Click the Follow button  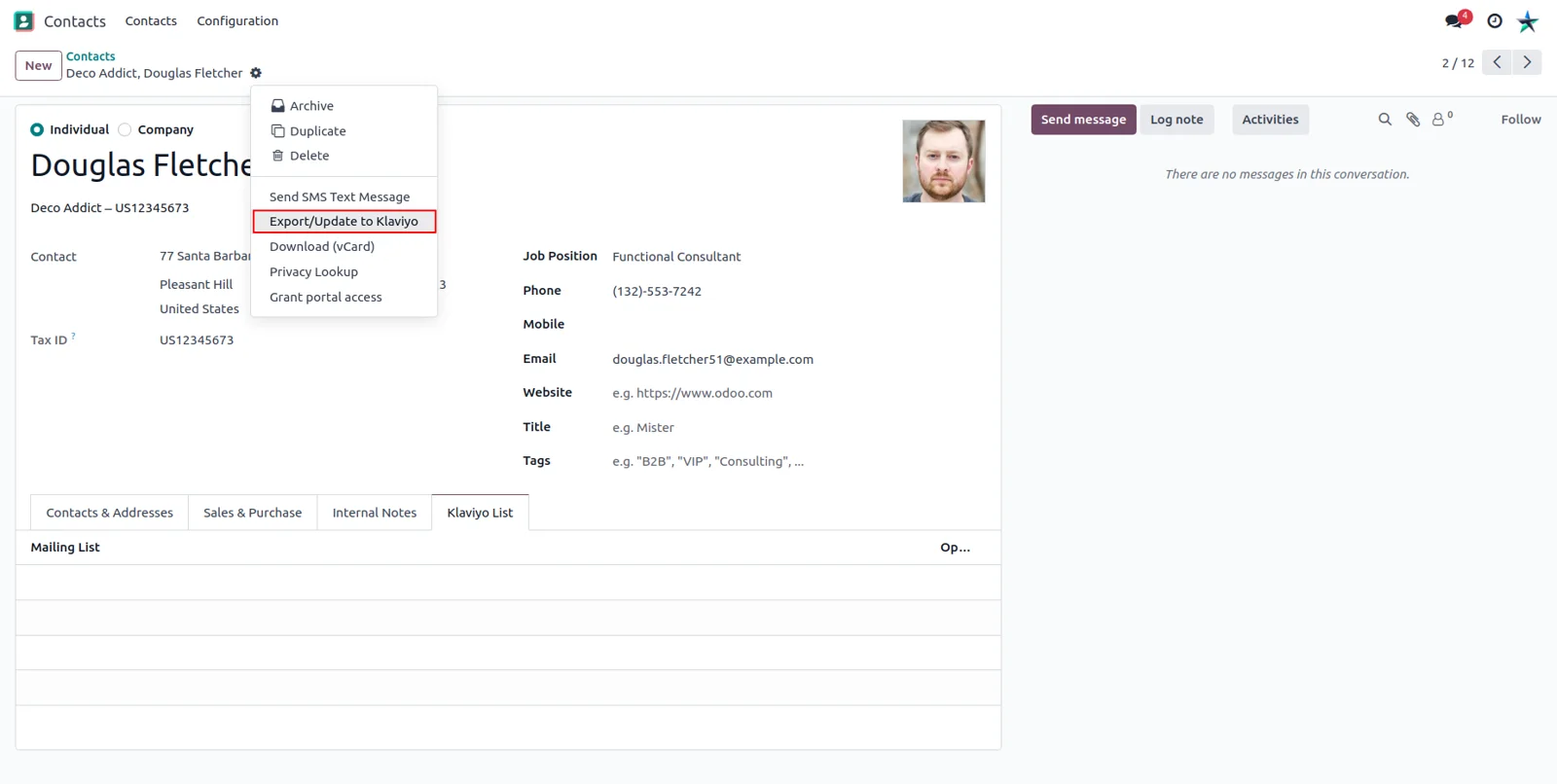pos(1521,120)
